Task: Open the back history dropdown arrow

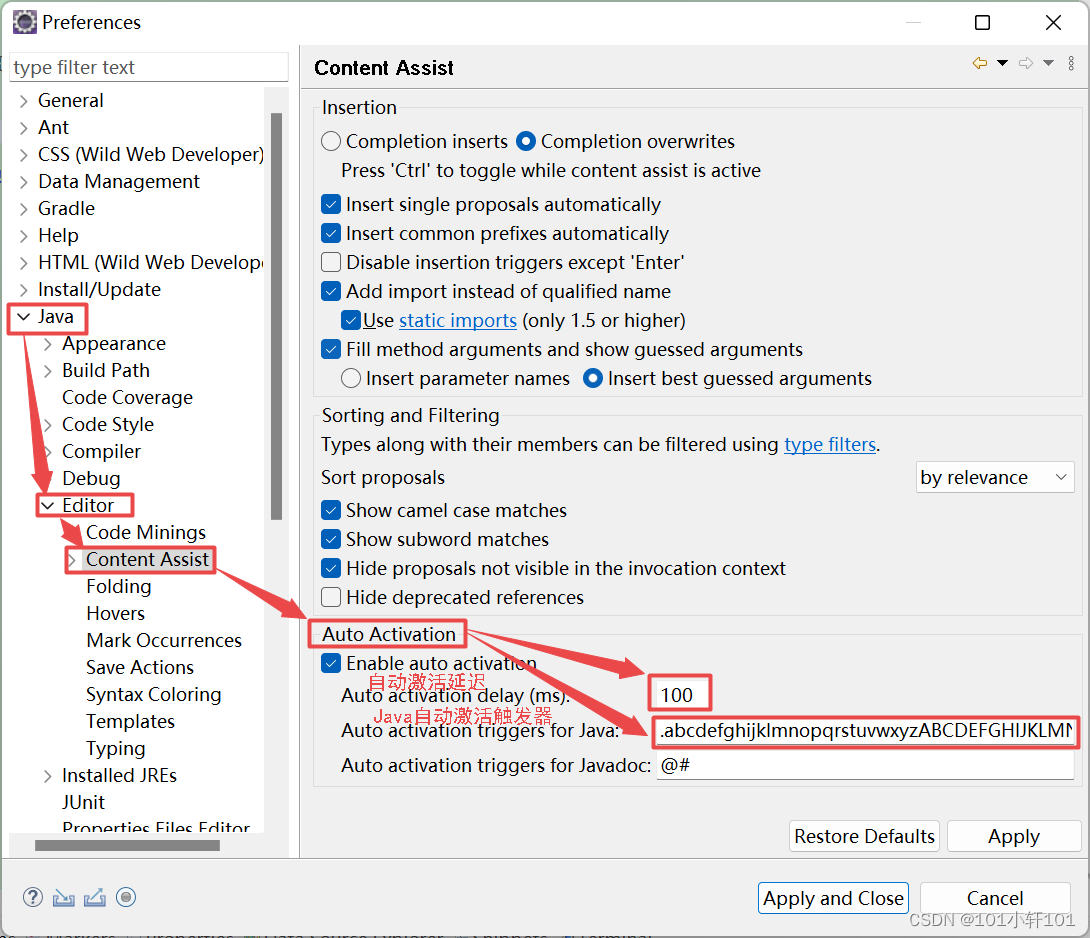Action: (x=1002, y=63)
